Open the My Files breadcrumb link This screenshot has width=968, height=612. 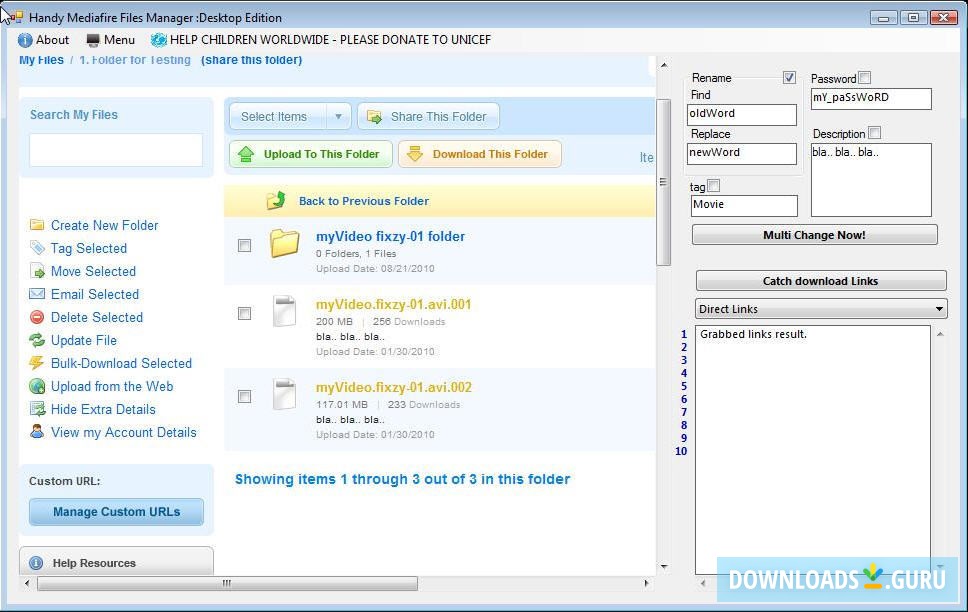(41, 60)
